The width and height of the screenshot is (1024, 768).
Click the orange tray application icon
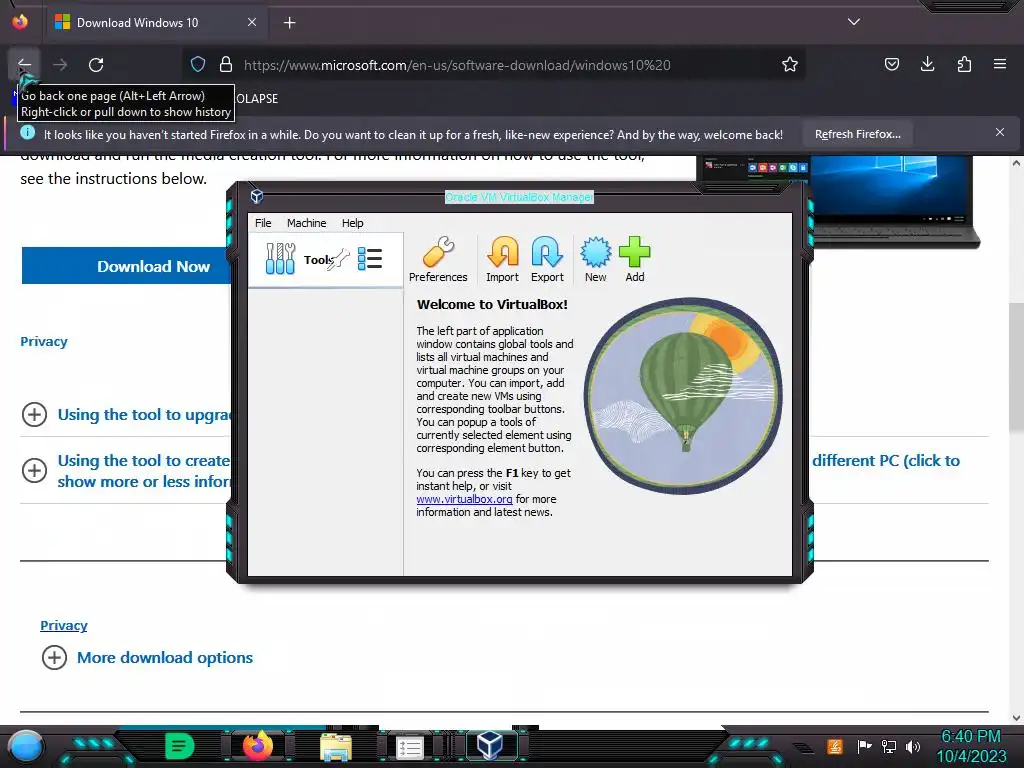834,746
